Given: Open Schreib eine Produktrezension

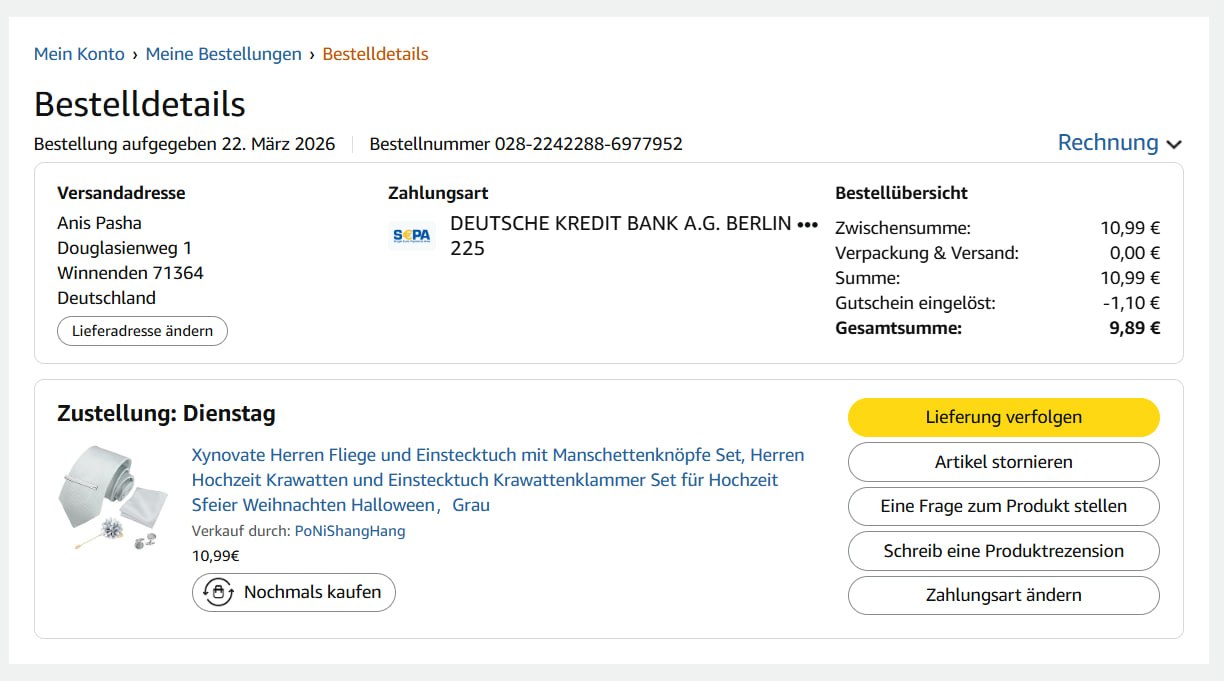Looking at the screenshot, I should [x=1003, y=551].
